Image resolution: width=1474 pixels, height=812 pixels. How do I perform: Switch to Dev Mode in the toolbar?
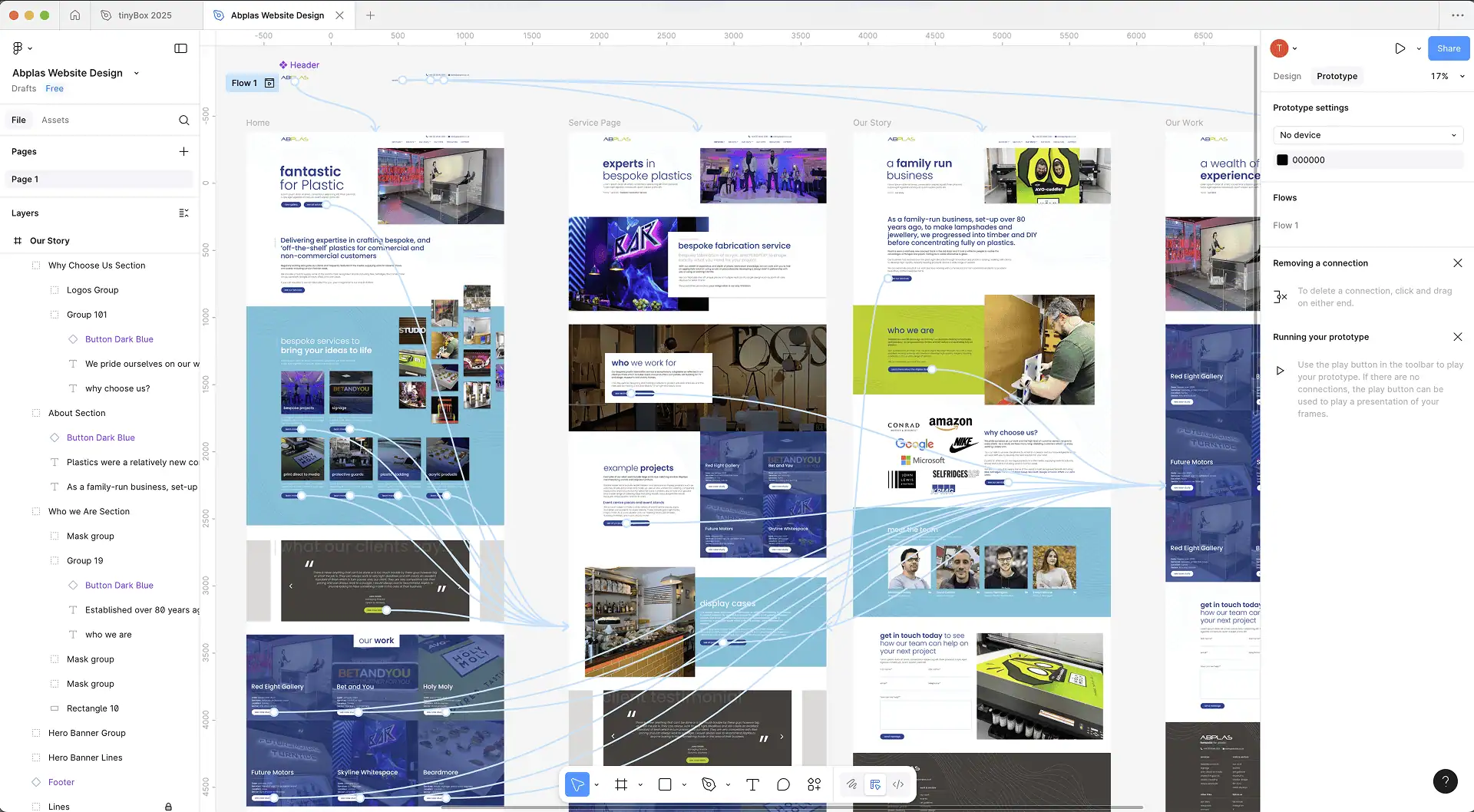point(898,784)
